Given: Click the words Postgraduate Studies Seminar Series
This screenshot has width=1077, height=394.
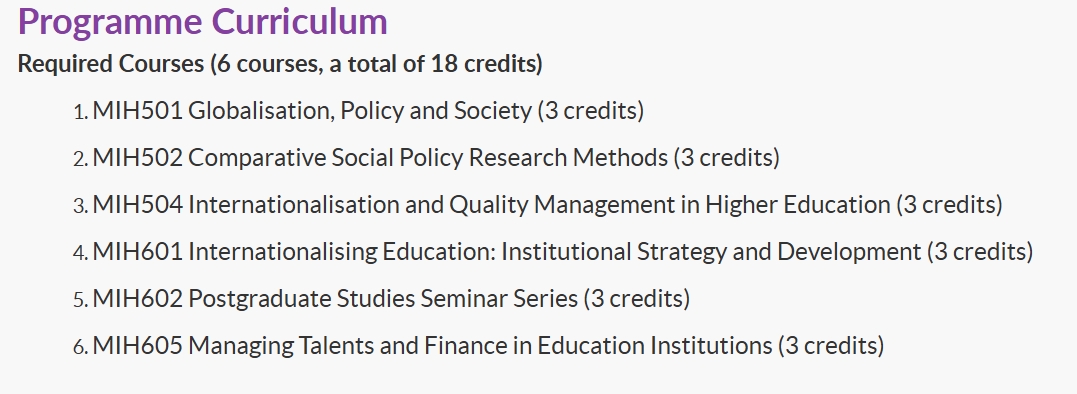Looking at the screenshot, I should 383,299.
